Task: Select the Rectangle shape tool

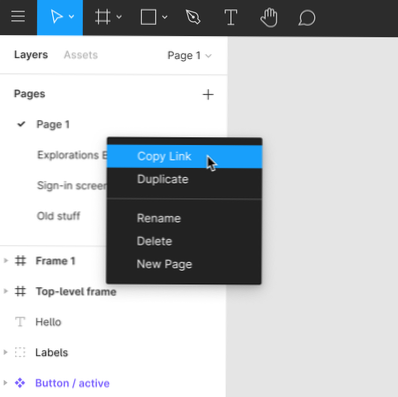Action: 148,17
